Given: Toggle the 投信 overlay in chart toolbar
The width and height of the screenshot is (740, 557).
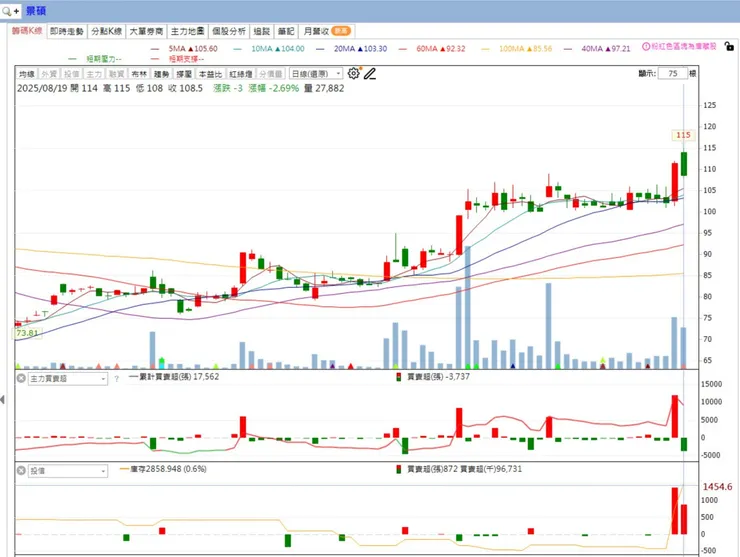Looking at the screenshot, I should pos(72,74).
